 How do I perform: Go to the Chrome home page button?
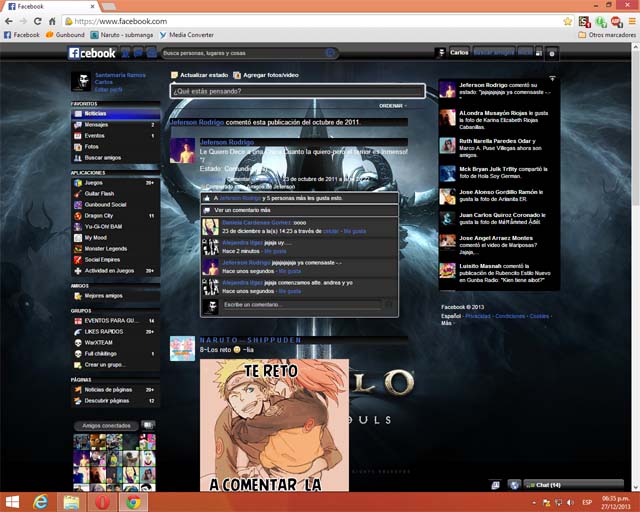click(52, 21)
